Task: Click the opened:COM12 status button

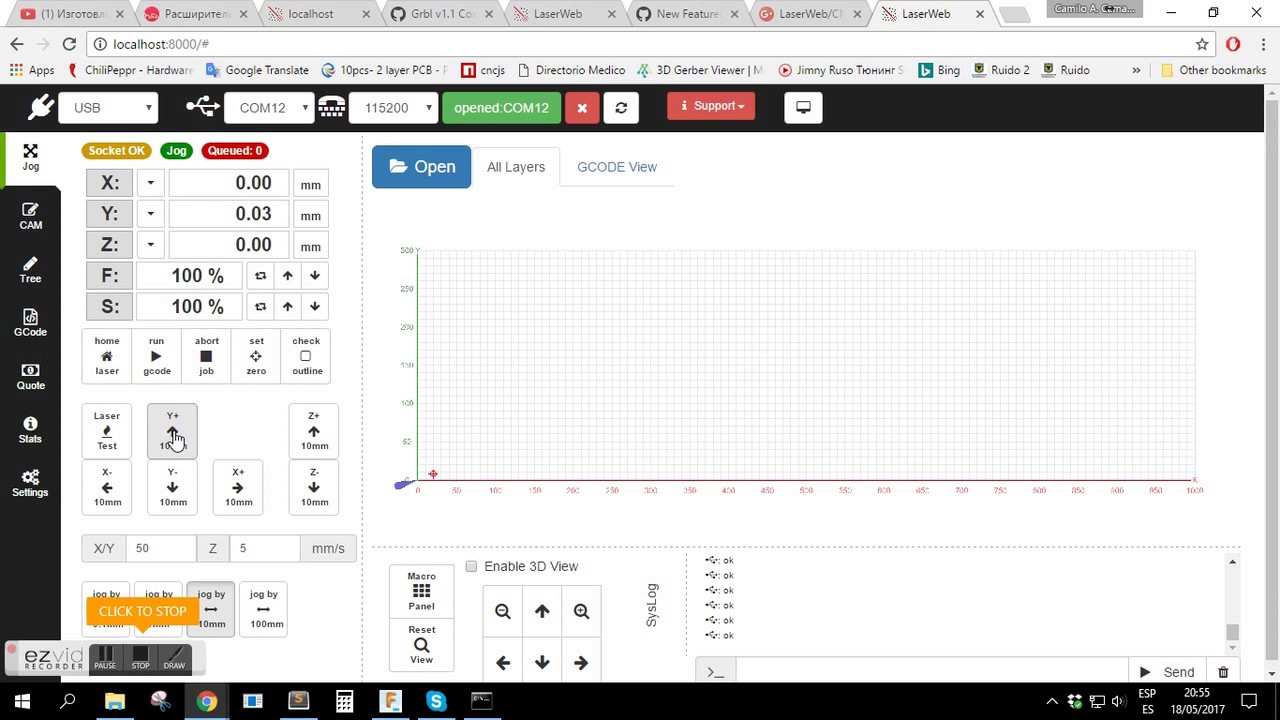Action: tap(501, 108)
